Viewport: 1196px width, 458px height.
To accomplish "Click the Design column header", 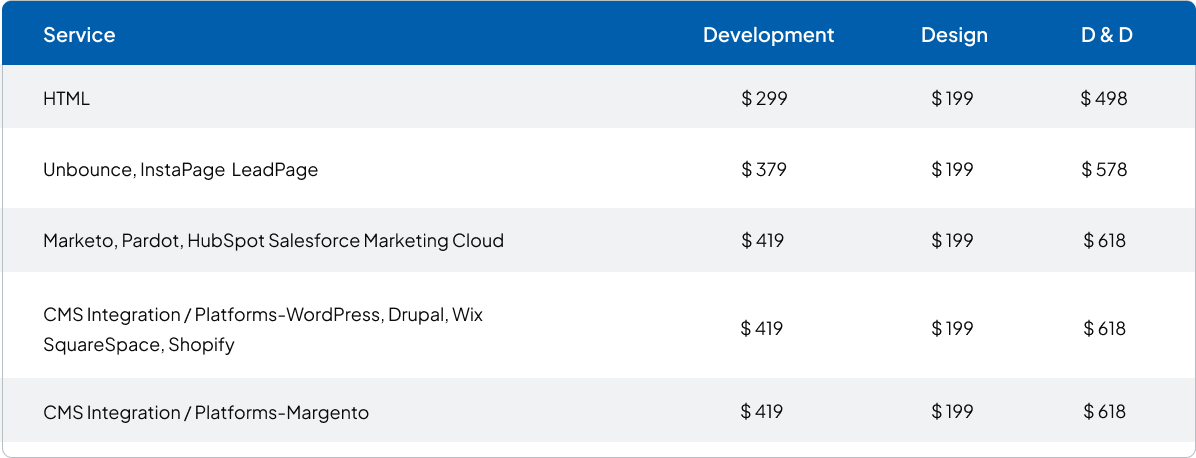I will pyautogui.click(x=954, y=35).
